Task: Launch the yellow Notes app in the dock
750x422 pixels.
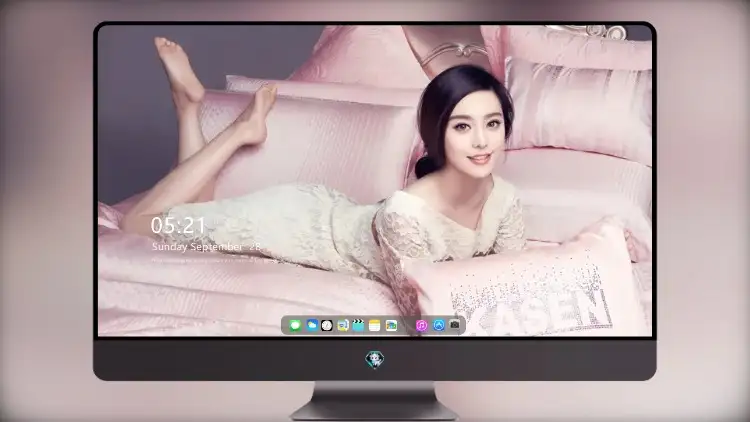Action: coord(375,325)
